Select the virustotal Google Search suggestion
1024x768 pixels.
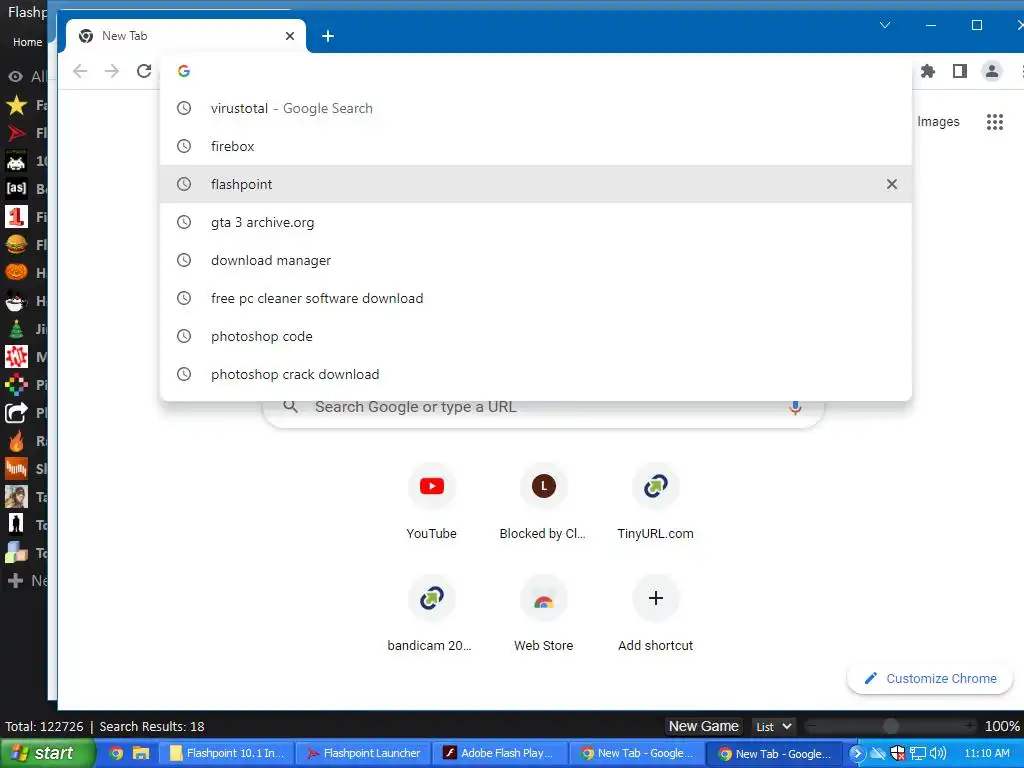point(536,108)
